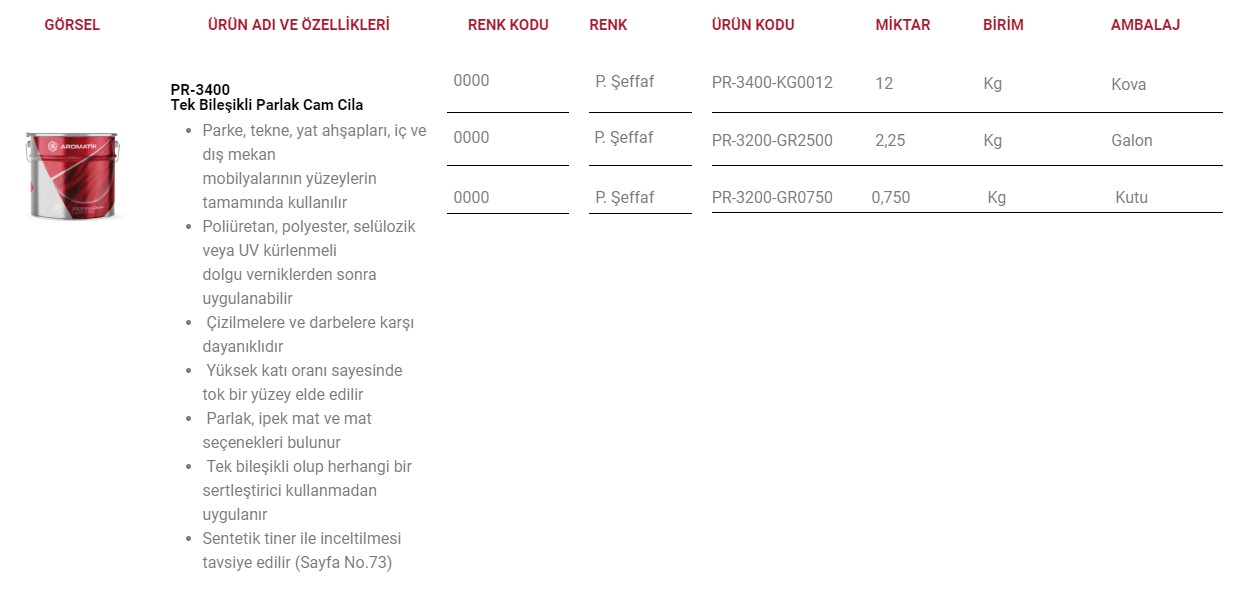Click the red paint can product image
Screen dimensions: 1238x599
point(72,176)
